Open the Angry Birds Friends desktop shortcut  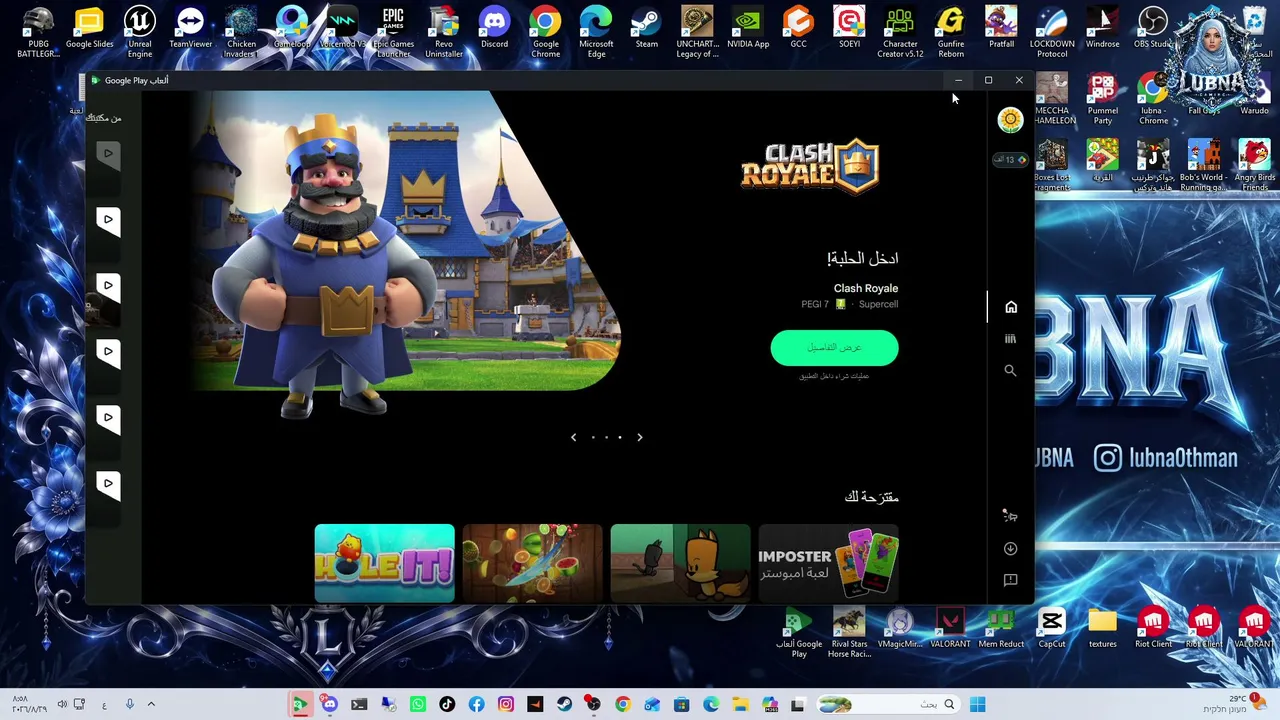coord(1254,165)
